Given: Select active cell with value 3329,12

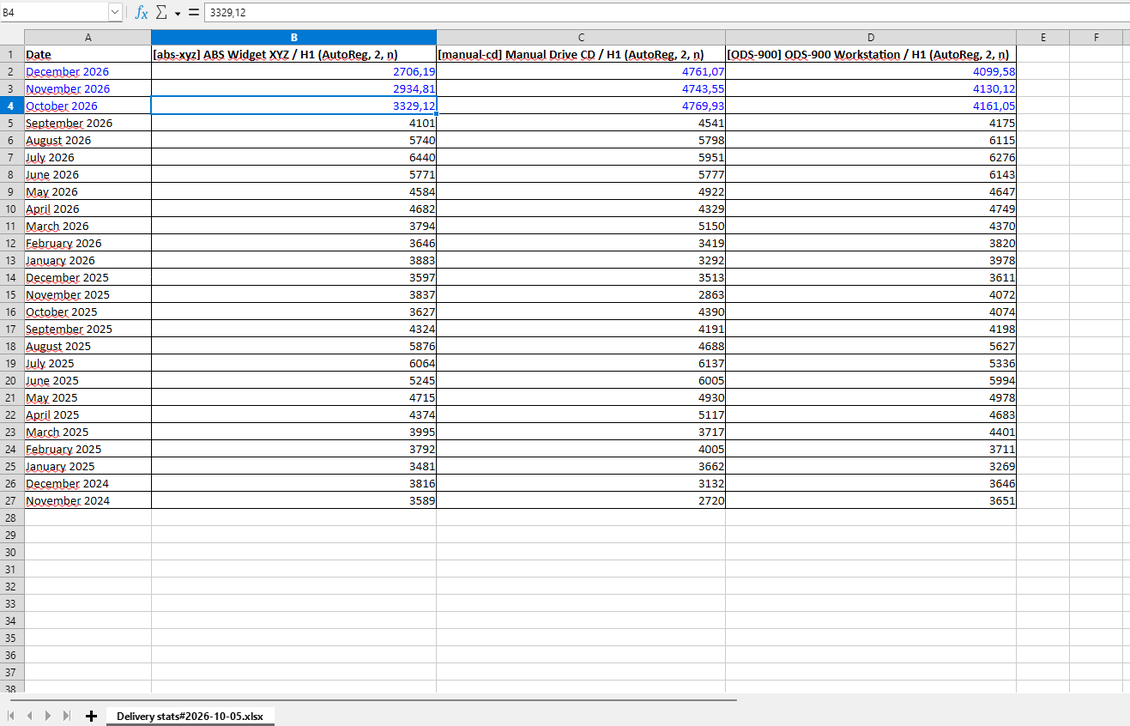Looking at the screenshot, I should point(294,106).
